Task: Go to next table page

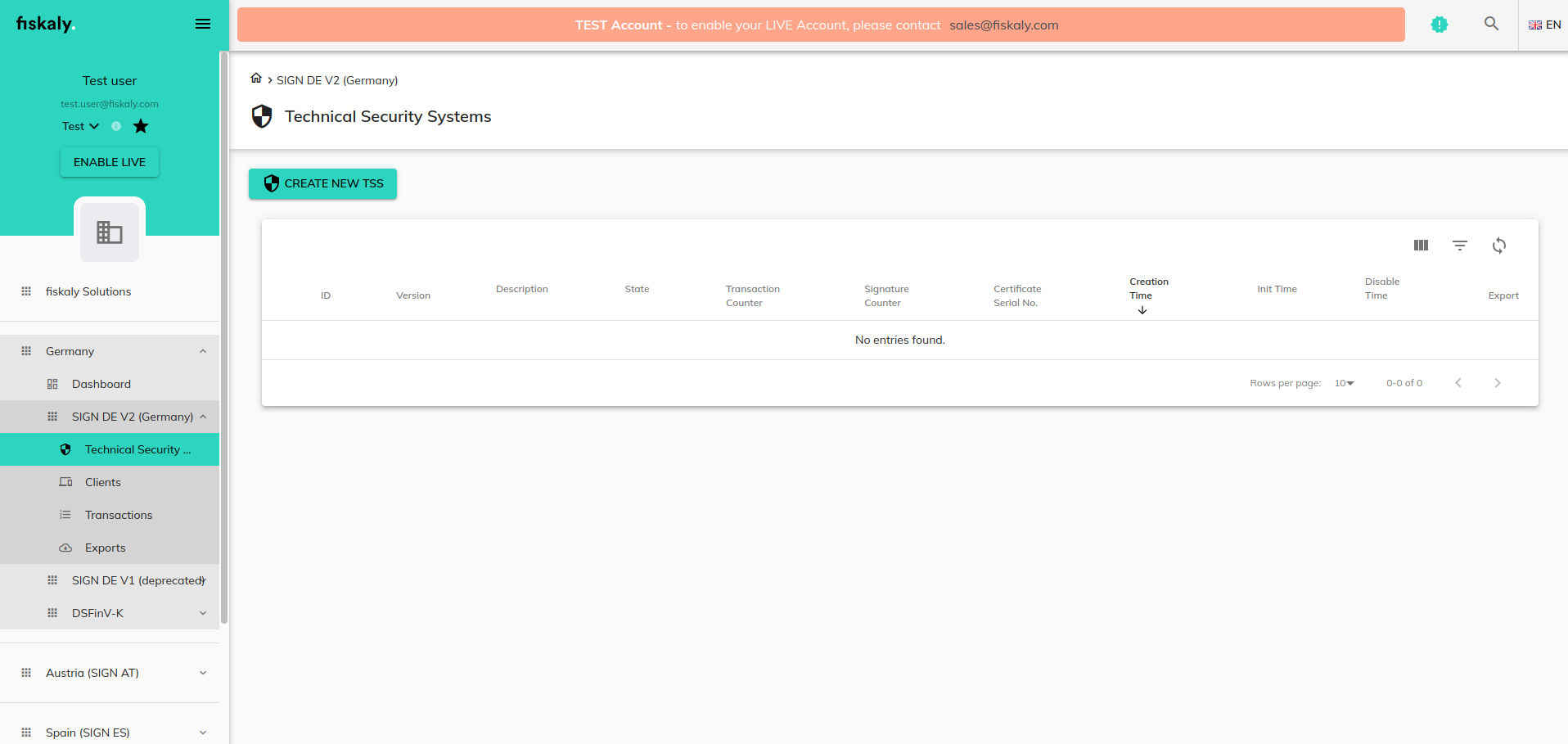Action: pos(1498,383)
